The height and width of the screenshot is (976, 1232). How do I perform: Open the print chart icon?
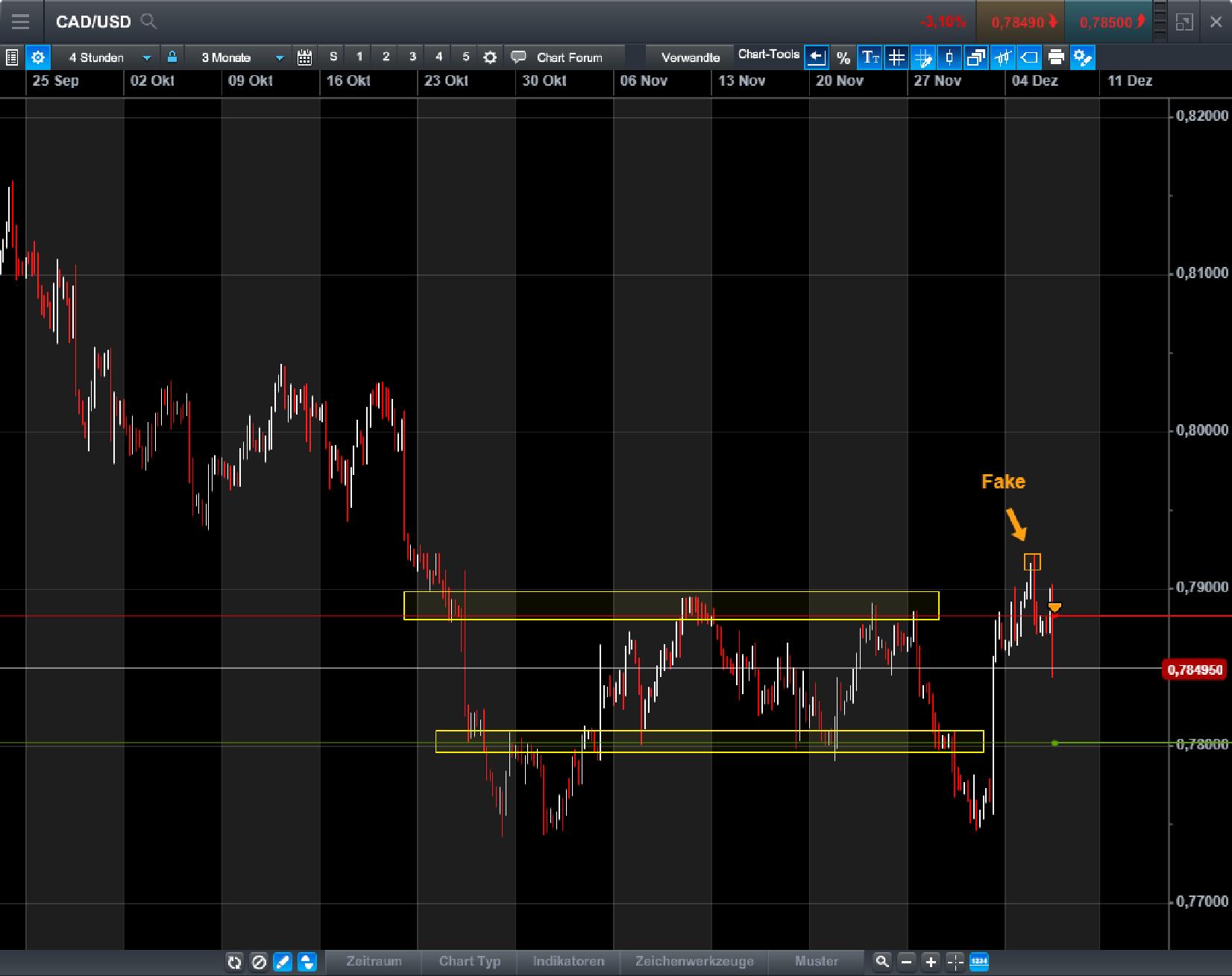pyautogui.click(x=1056, y=57)
